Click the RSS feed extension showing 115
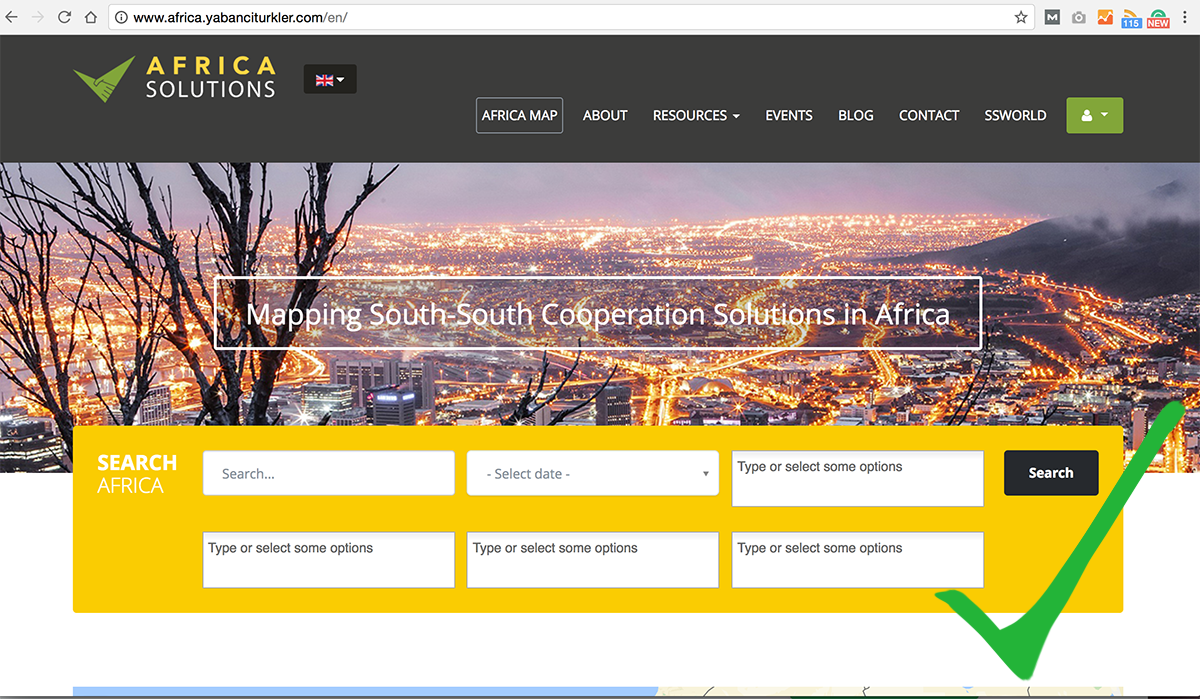The width and height of the screenshot is (1200, 699). tap(1131, 17)
